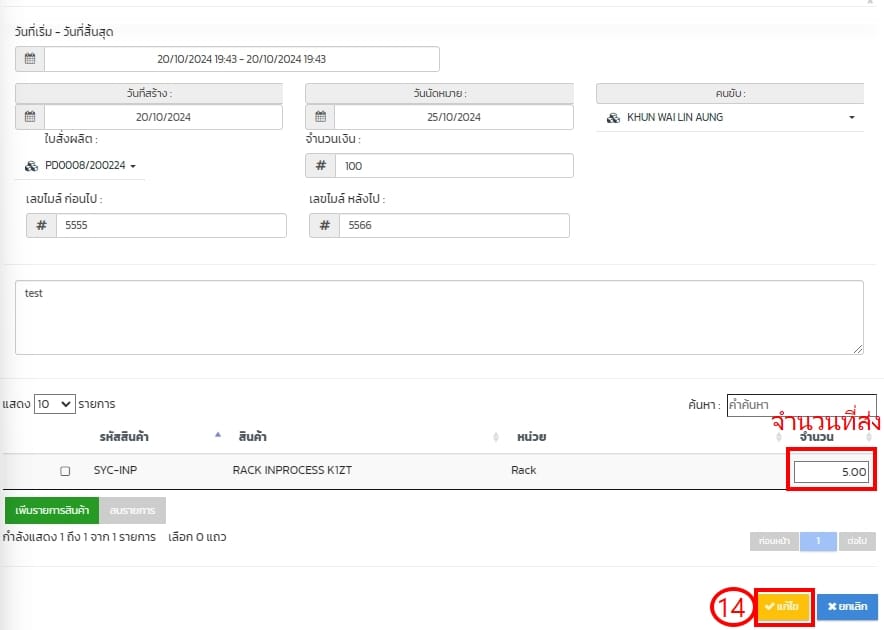Open the rows-per-page selector showing 10
The height and width of the screenshot is (630, 884).
tap(54, 404)
